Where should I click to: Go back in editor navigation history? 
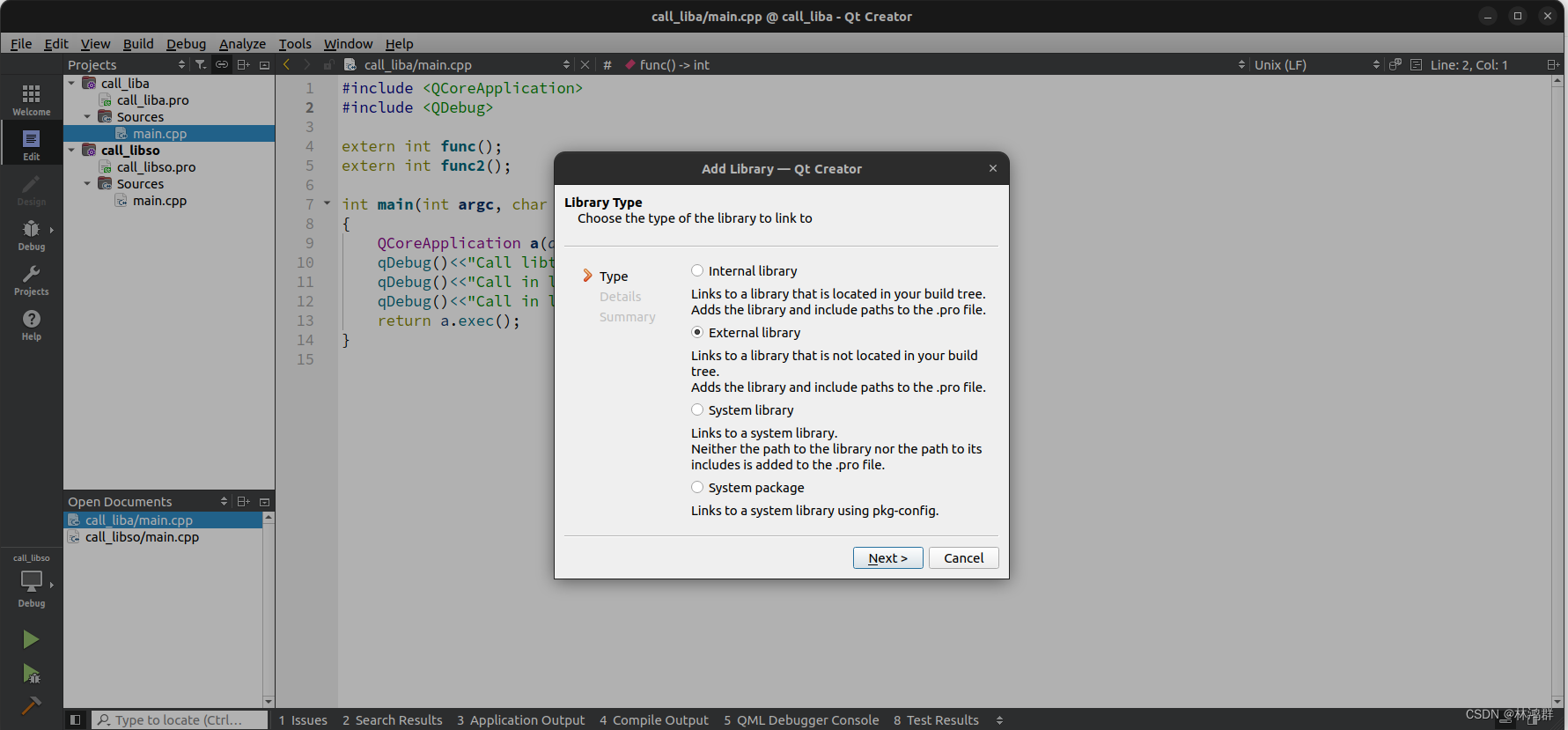[286, 64]
